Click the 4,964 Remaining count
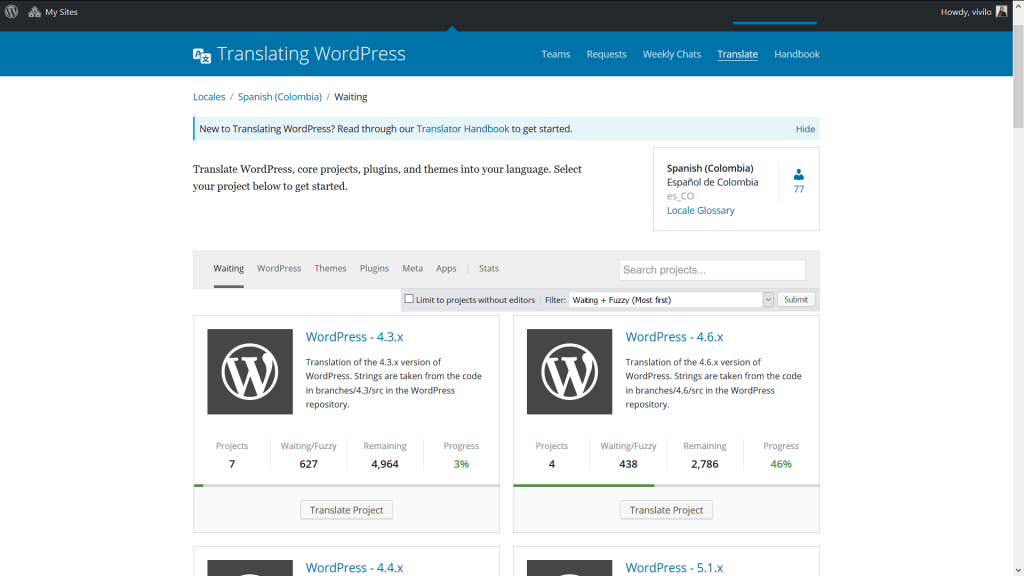This screenshot has height=576, width=1024. 385,464
